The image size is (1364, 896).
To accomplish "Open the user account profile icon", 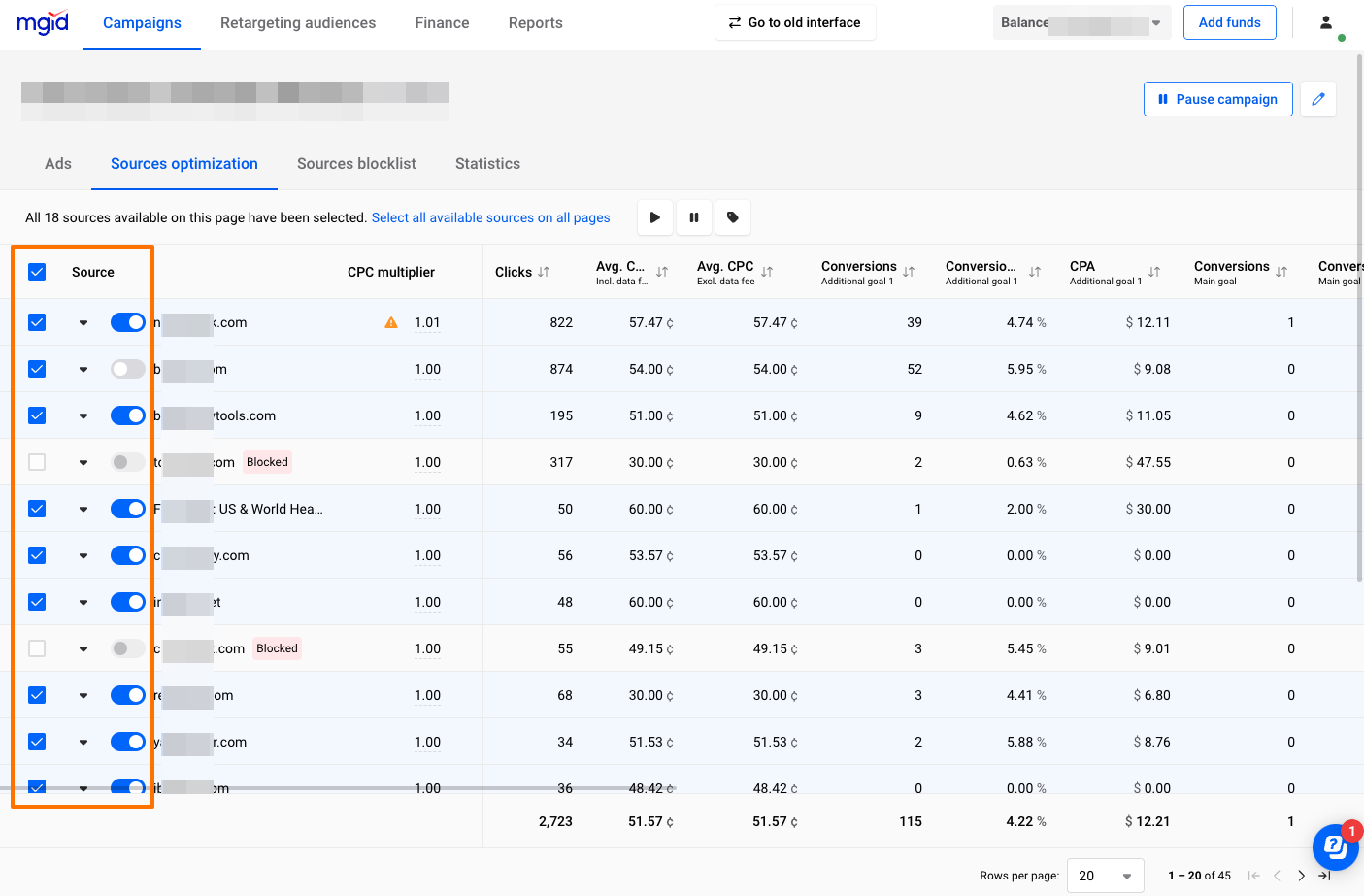I will [1326, 22].
